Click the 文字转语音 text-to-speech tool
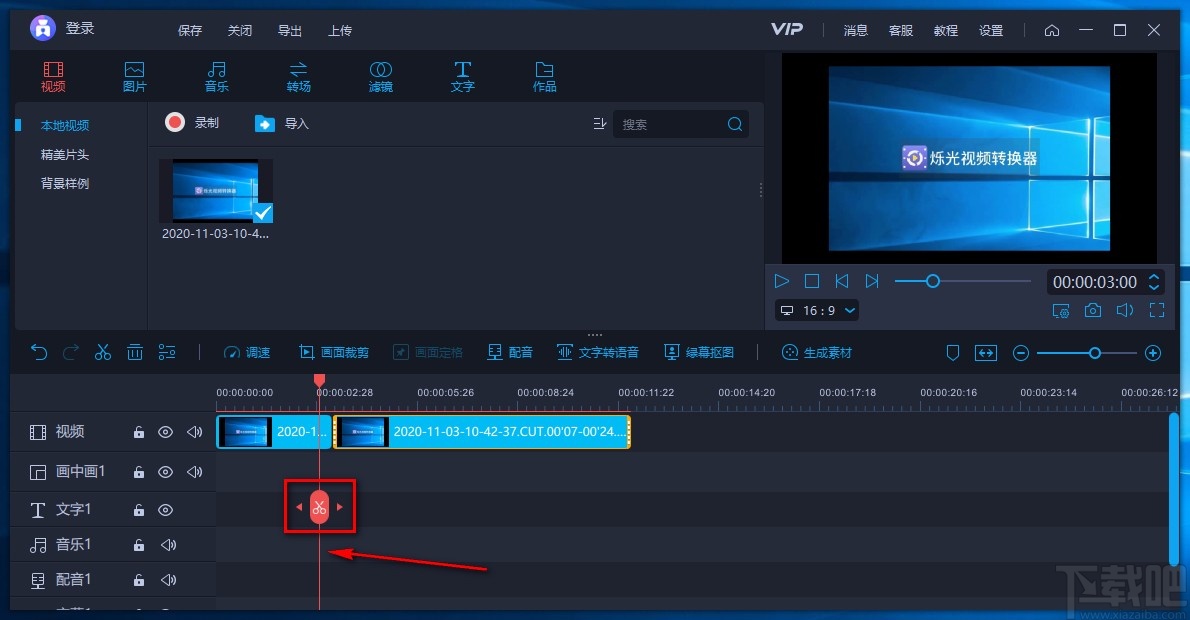 pyautogui.click(x=598, y=353)
